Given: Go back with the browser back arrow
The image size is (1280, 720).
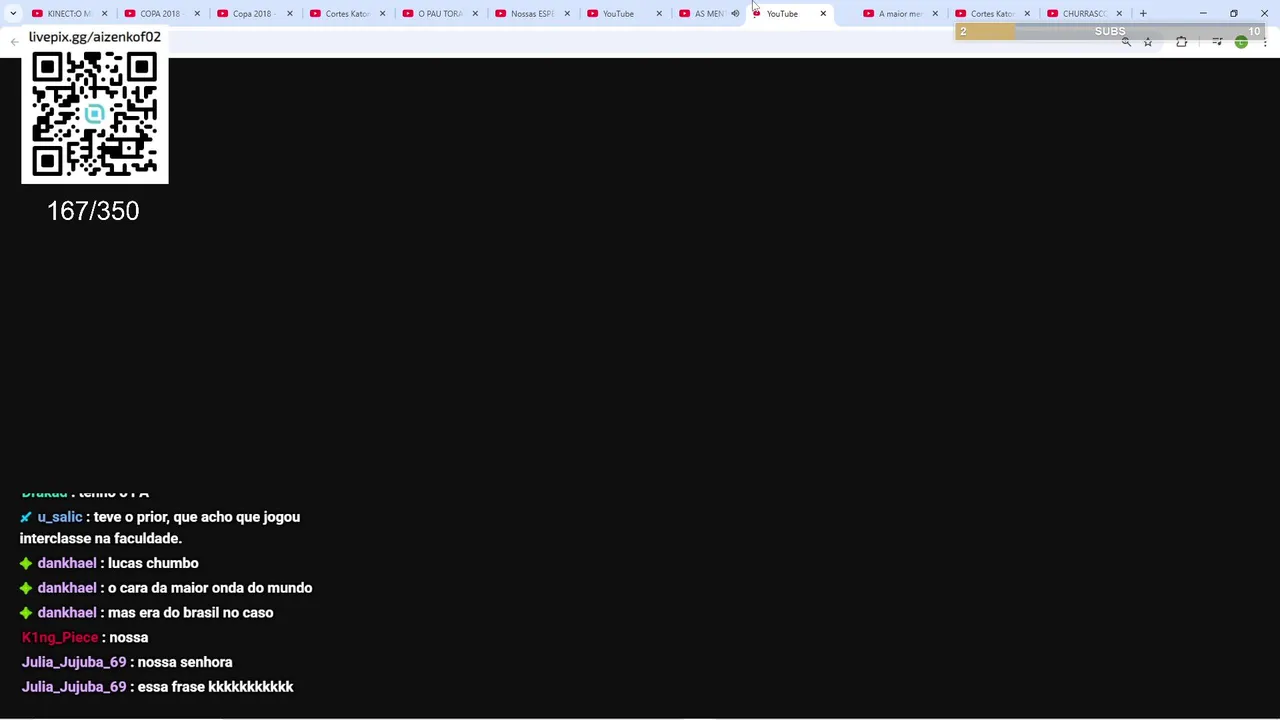Looking at the screenshot, I should pos(14,42).
